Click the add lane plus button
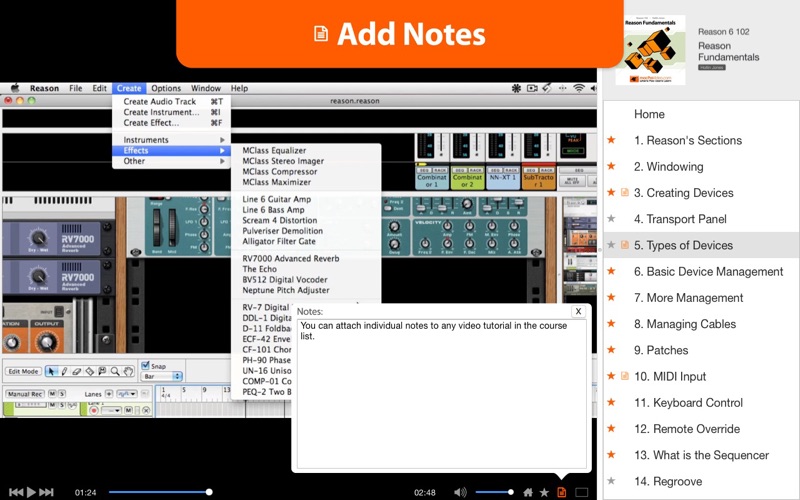Screen dimensions: 800x500 tap(109, 394)
